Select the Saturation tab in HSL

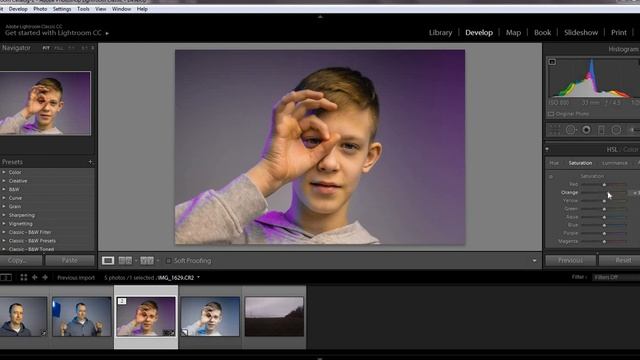pos(580,163)
